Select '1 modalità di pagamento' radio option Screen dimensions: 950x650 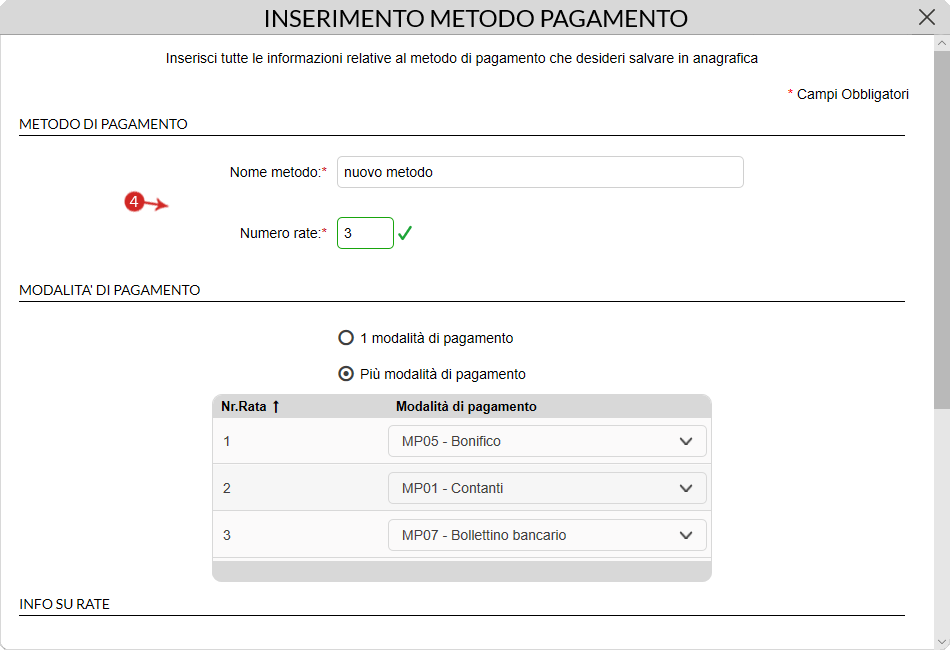(346, 337)
